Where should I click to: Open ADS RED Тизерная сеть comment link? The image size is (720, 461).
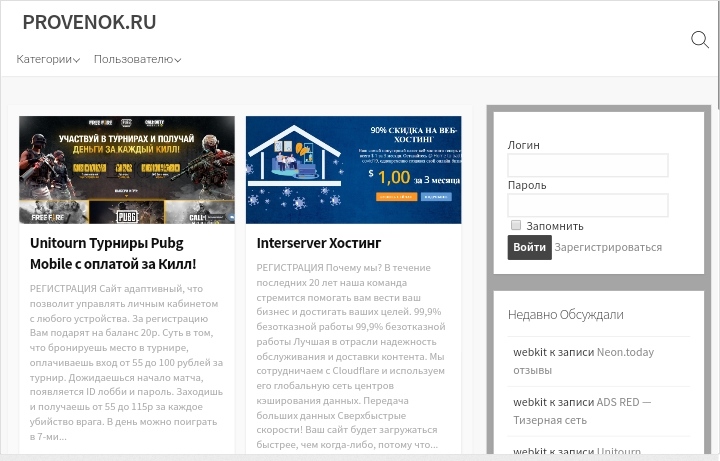click(624, 402)
